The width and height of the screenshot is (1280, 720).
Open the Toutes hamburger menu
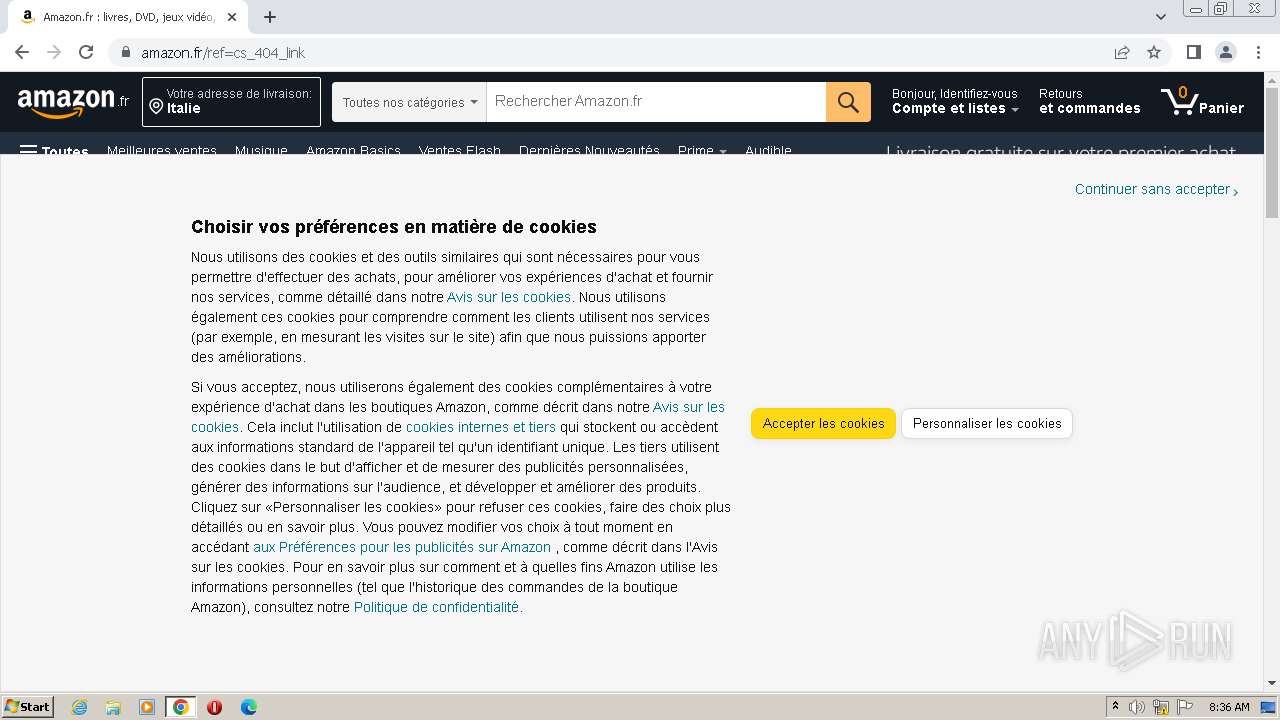tap(55, 152)
